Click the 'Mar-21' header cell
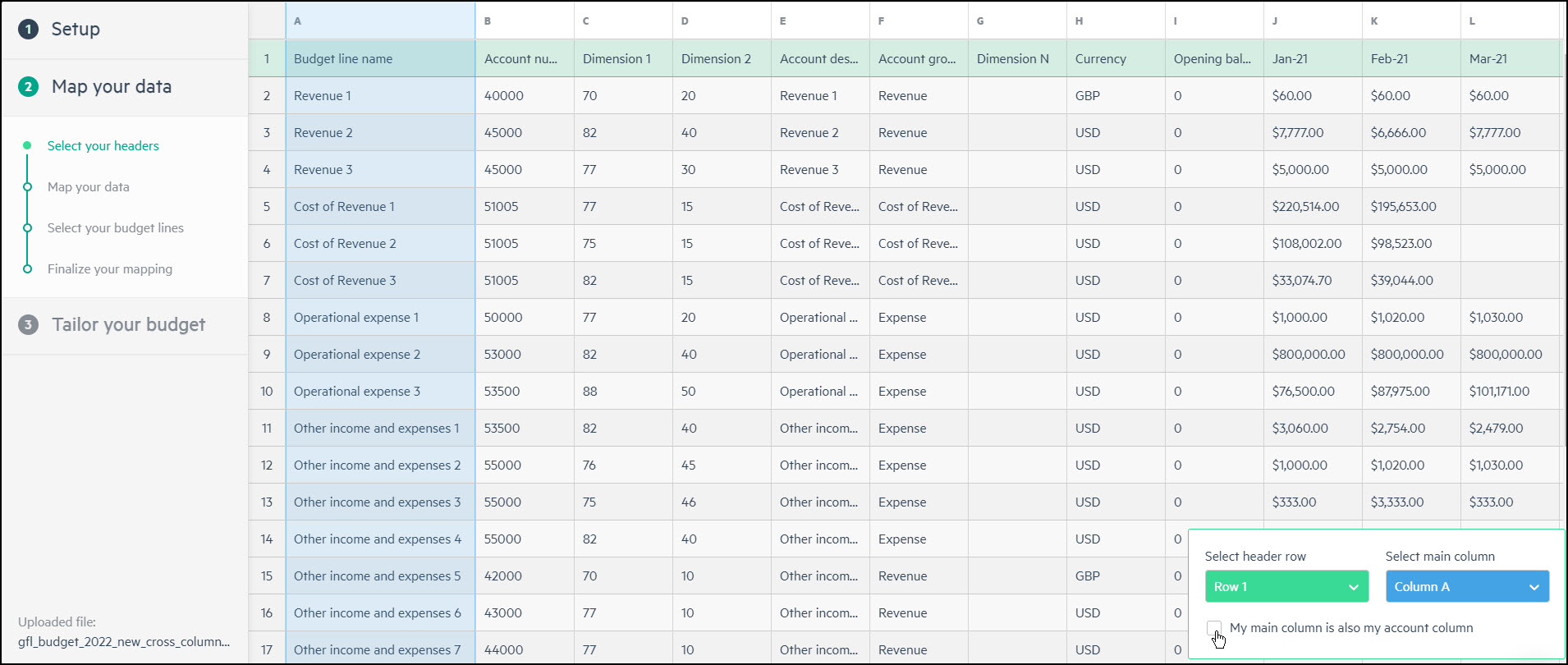The height and width of the screenshot is (665, 1568). pos(1510,58)
